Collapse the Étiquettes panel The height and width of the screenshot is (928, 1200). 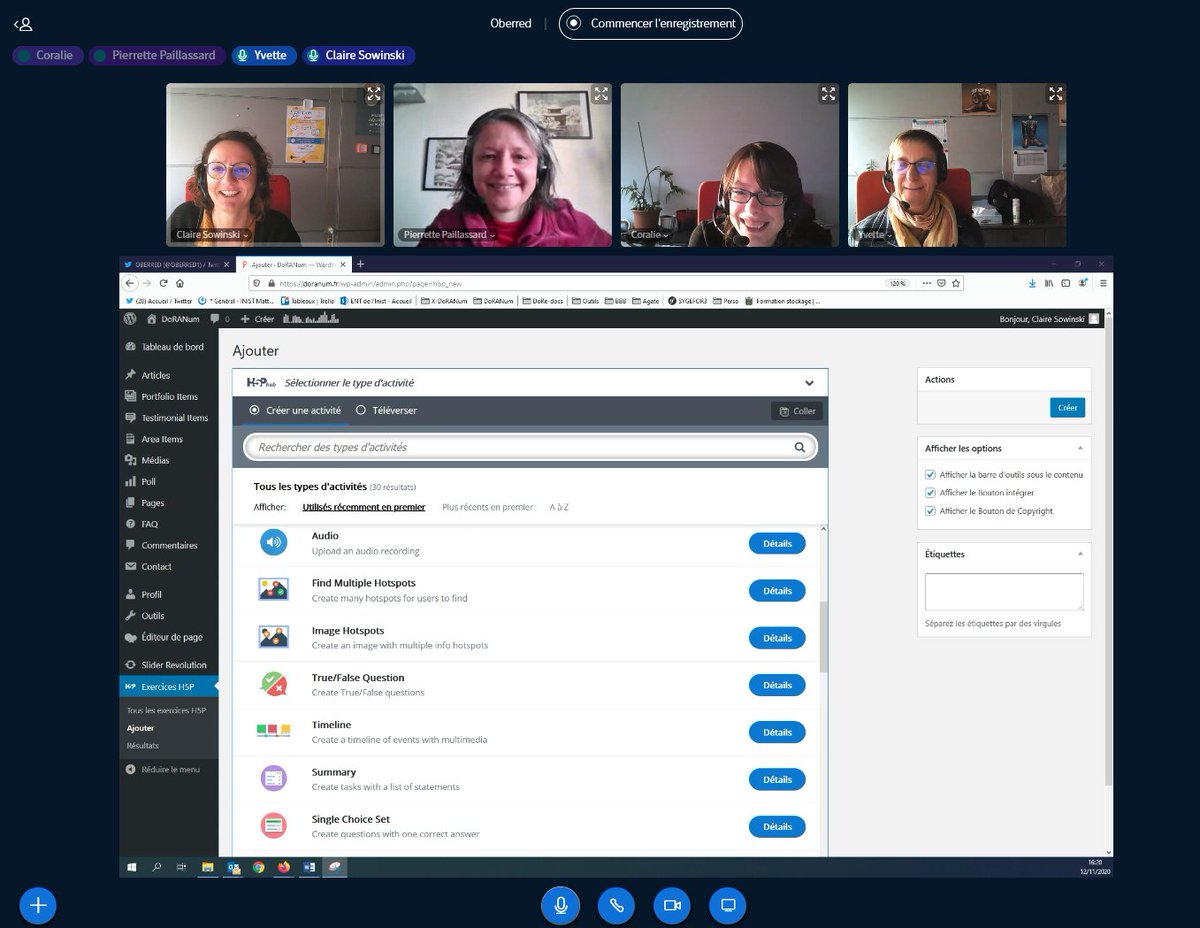click(x=1079, y=554)
